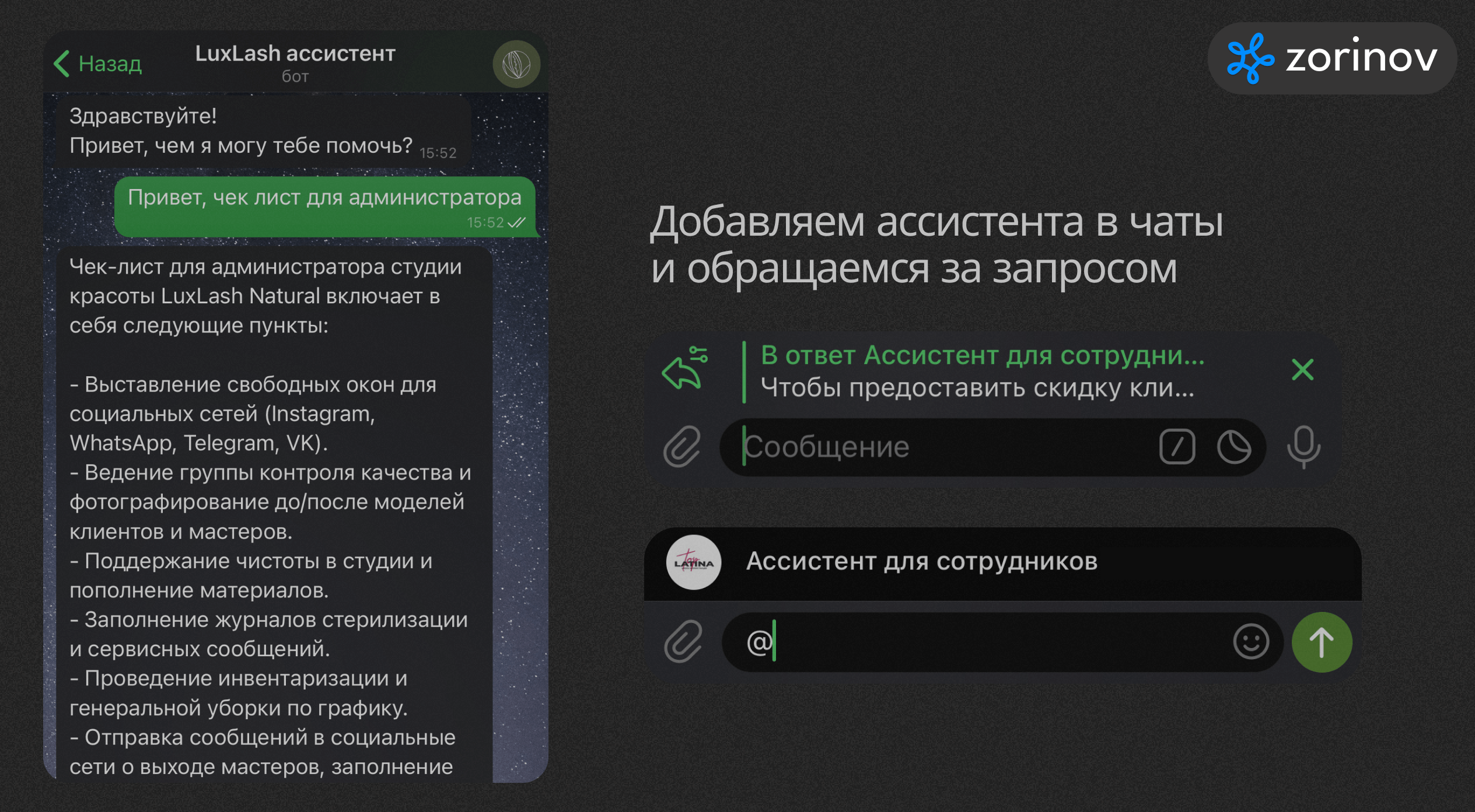Click green message Привет, чек лист

[x=324, y=206]
